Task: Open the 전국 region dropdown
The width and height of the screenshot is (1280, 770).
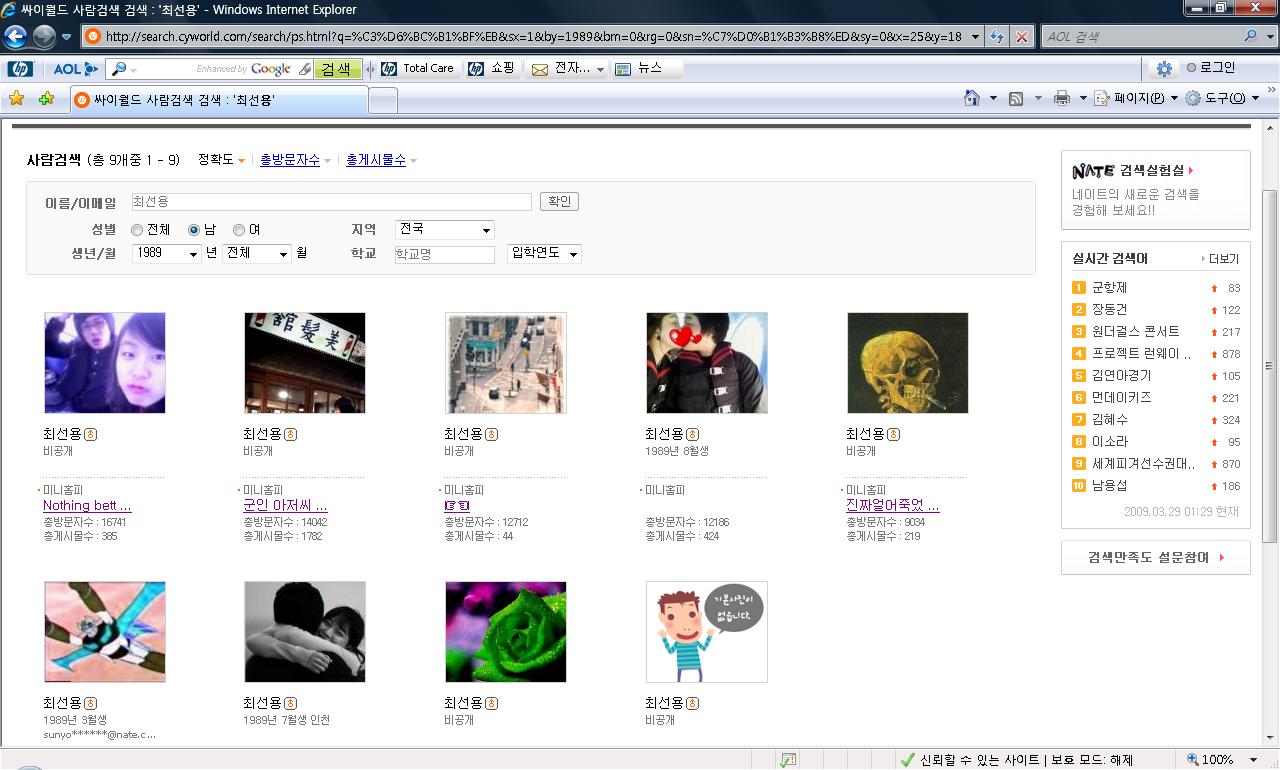Action: pyautogui.click(x=445, y=230)
